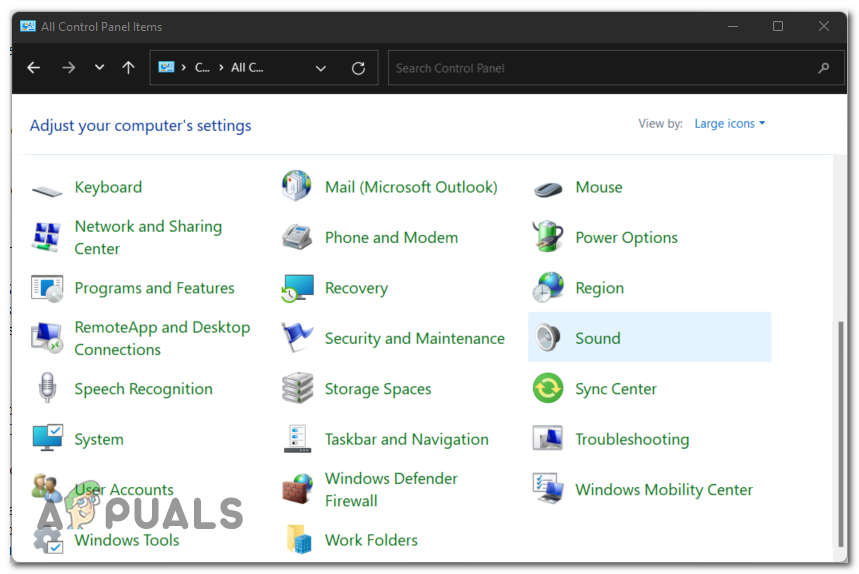
Task: Refresh the Control Panel view
Action: click(x=358, y=68)
